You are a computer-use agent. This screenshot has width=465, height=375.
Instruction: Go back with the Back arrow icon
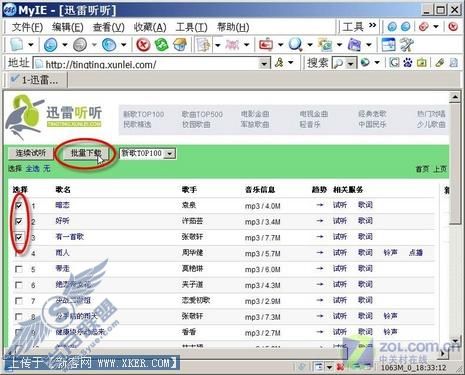click(50, 44)
